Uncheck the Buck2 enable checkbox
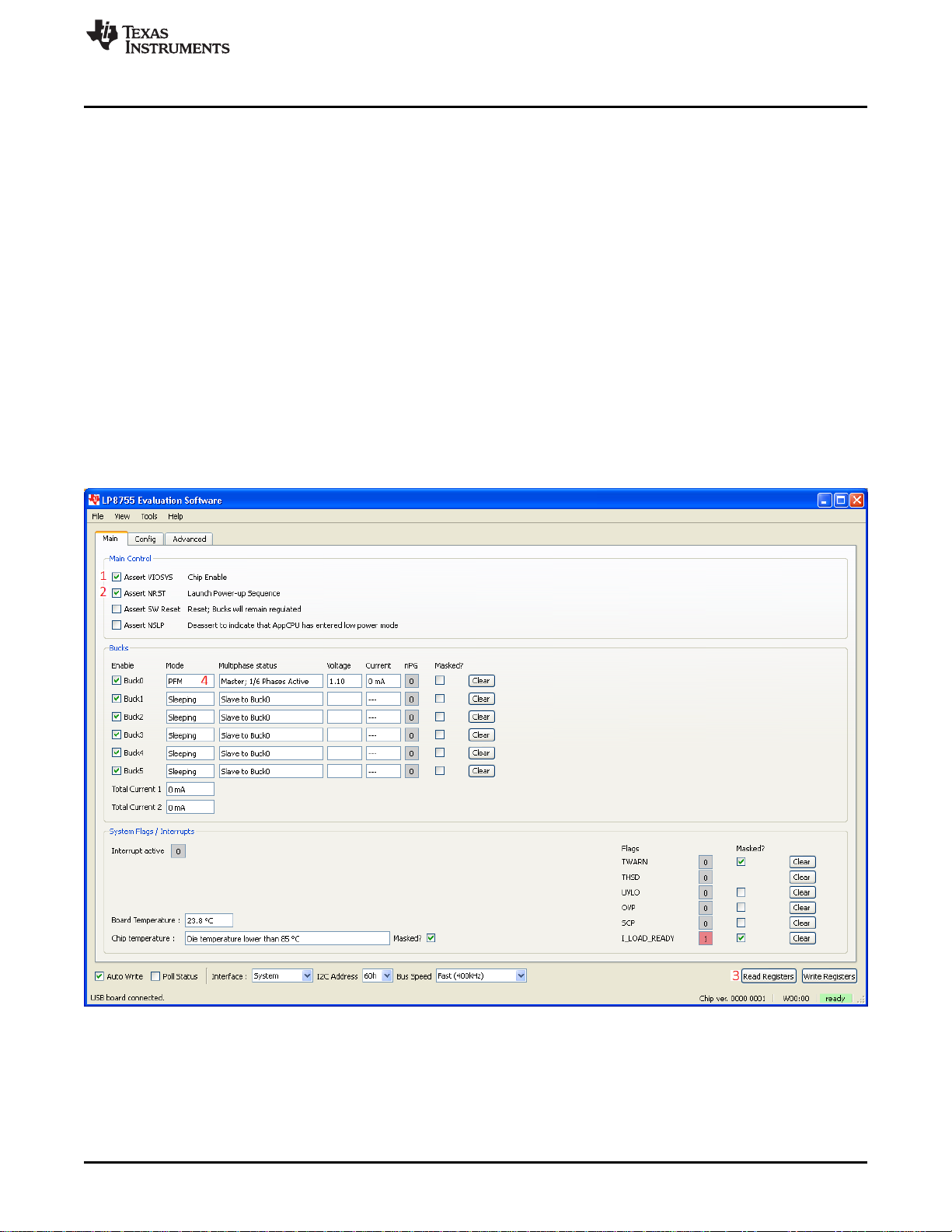 [x=117, y=717]
